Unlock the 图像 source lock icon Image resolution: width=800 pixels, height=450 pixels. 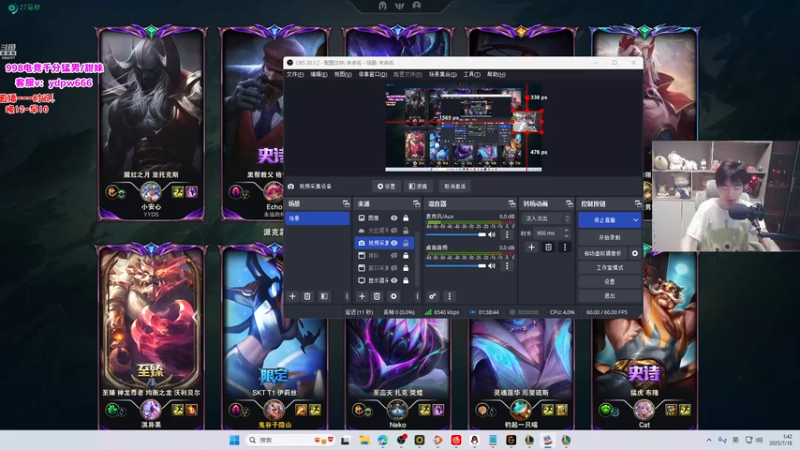(406, 218)
